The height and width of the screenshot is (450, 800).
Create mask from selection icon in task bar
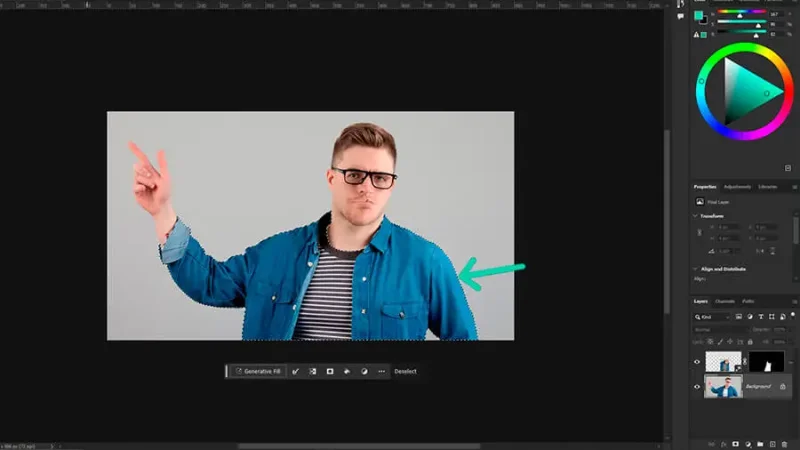point(330,371)
